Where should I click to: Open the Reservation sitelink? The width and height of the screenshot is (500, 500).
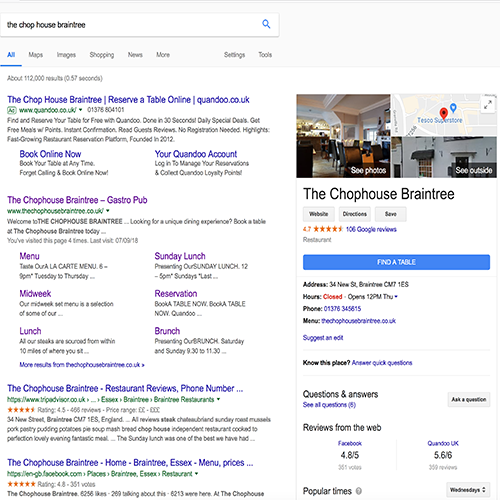[x=176, y=294]
